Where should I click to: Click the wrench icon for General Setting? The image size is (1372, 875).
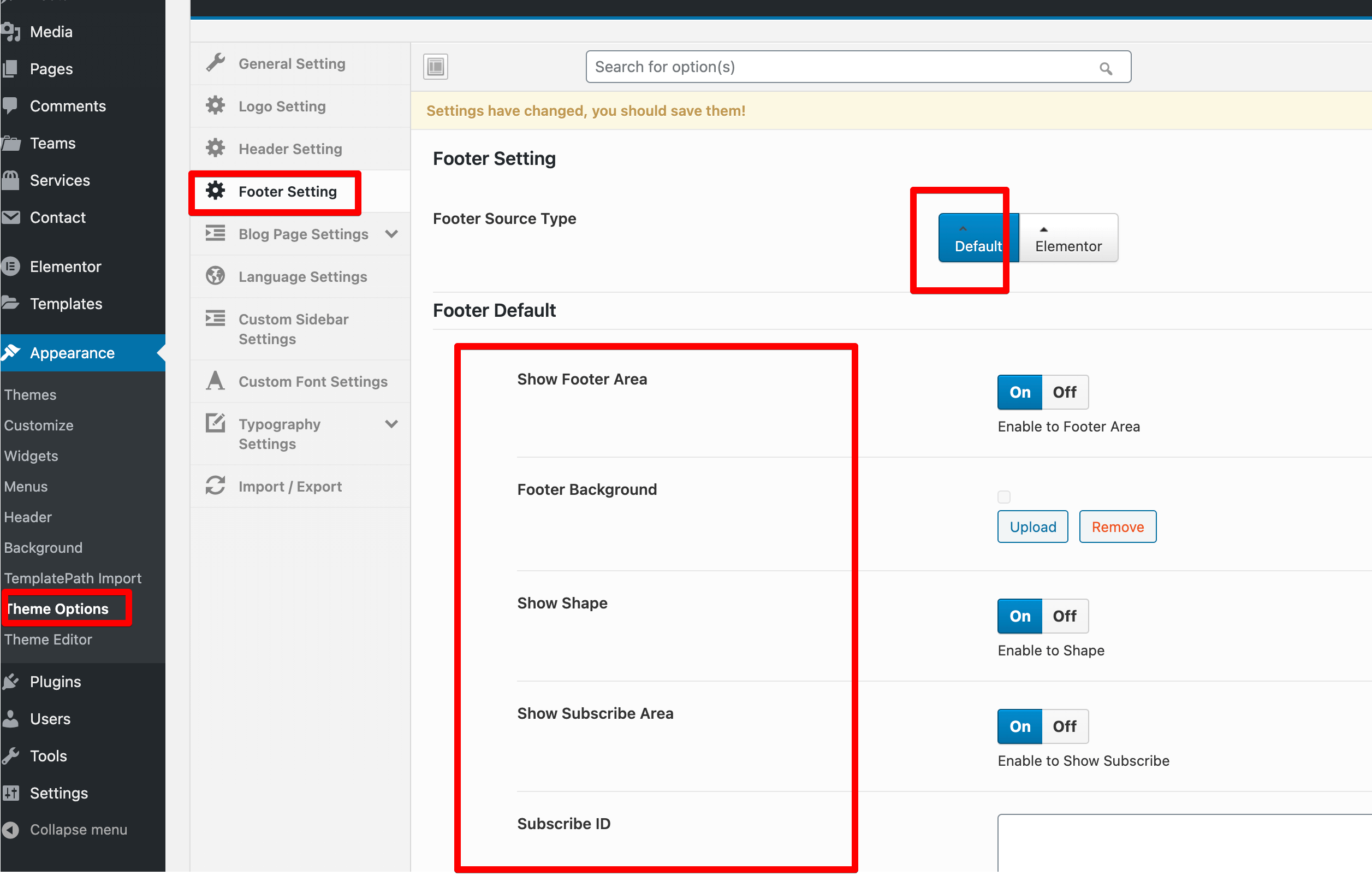[215, 63]
